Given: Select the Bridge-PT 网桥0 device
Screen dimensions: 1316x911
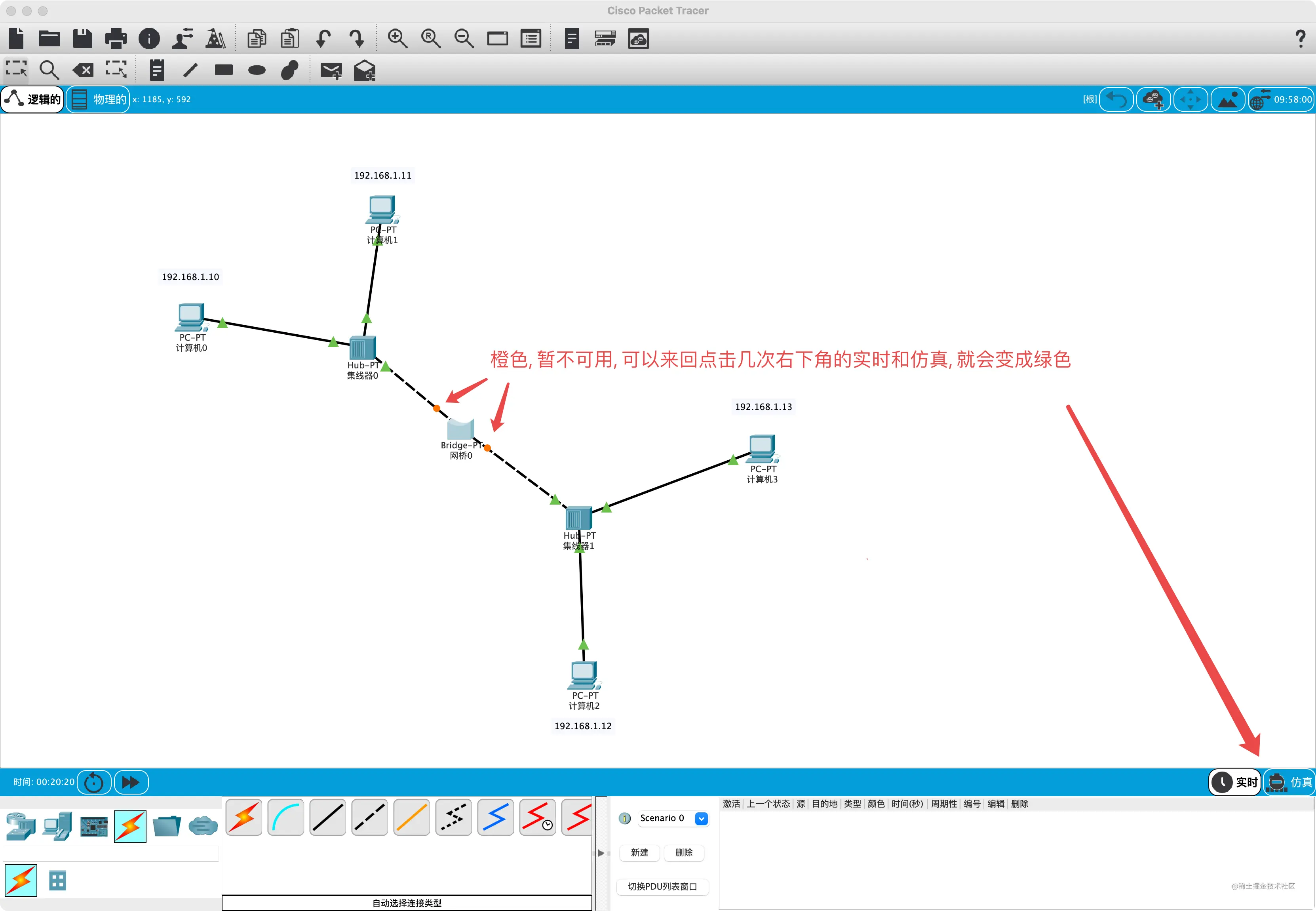Looking at the screenshot, I should pos(460,429).
